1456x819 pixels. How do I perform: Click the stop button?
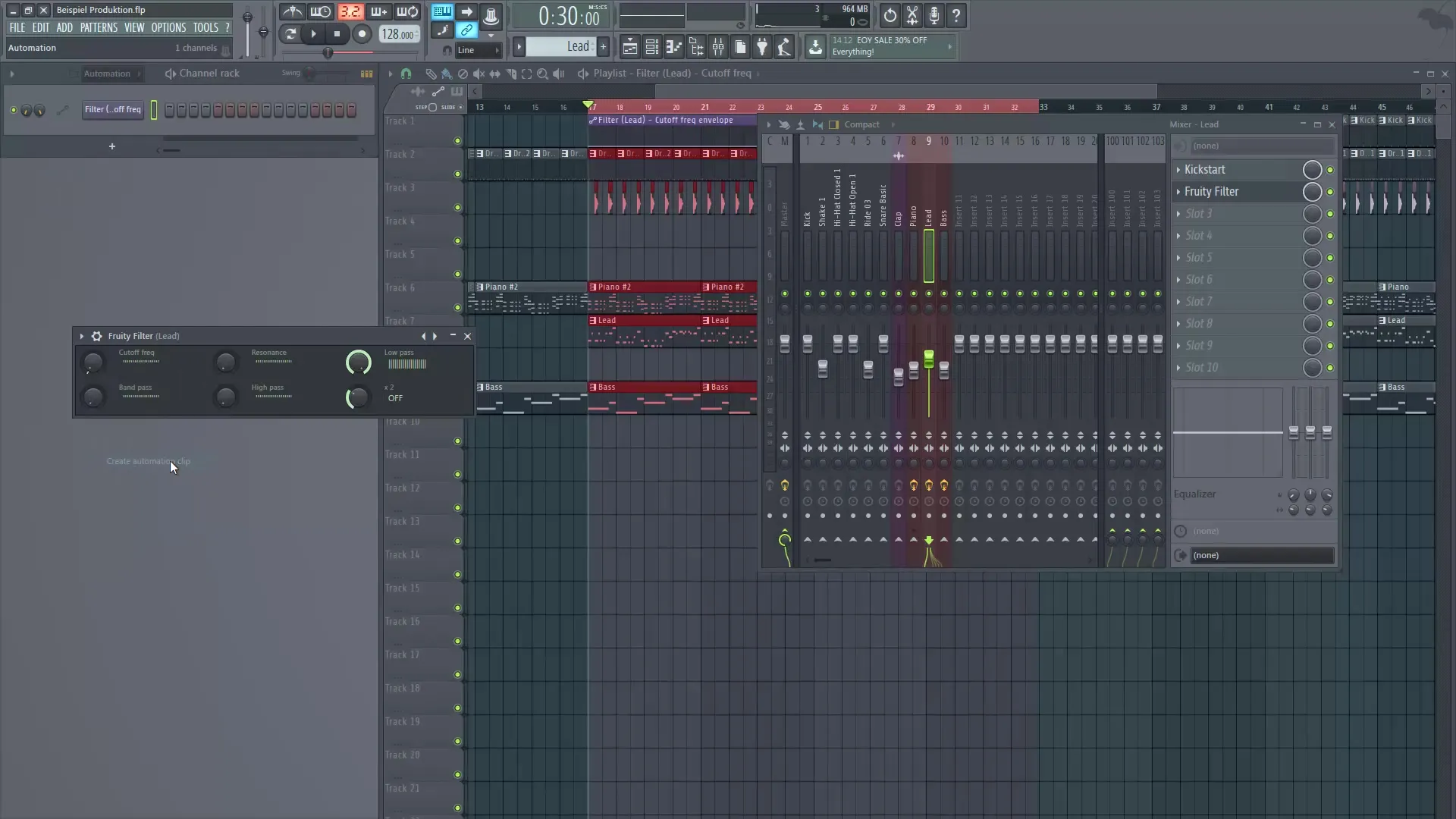tap(337, 34)
